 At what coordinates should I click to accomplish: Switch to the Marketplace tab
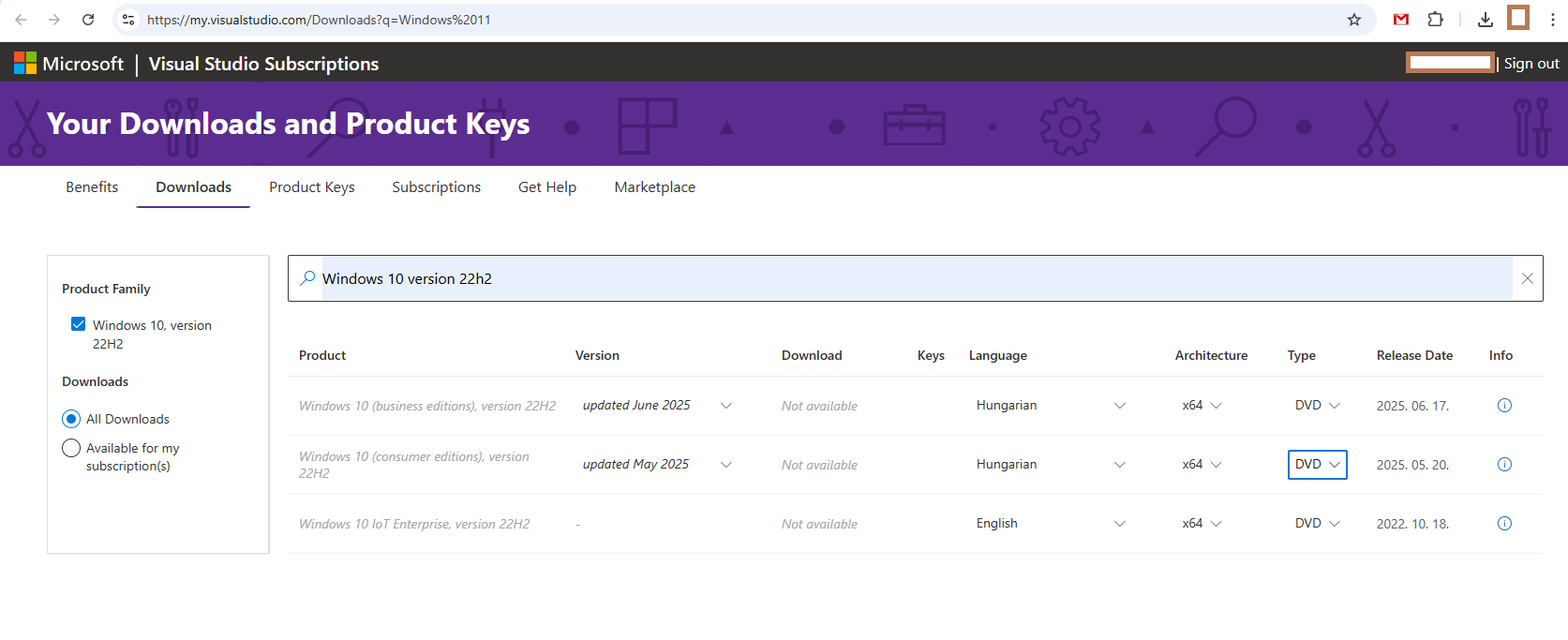click(655, 187)
